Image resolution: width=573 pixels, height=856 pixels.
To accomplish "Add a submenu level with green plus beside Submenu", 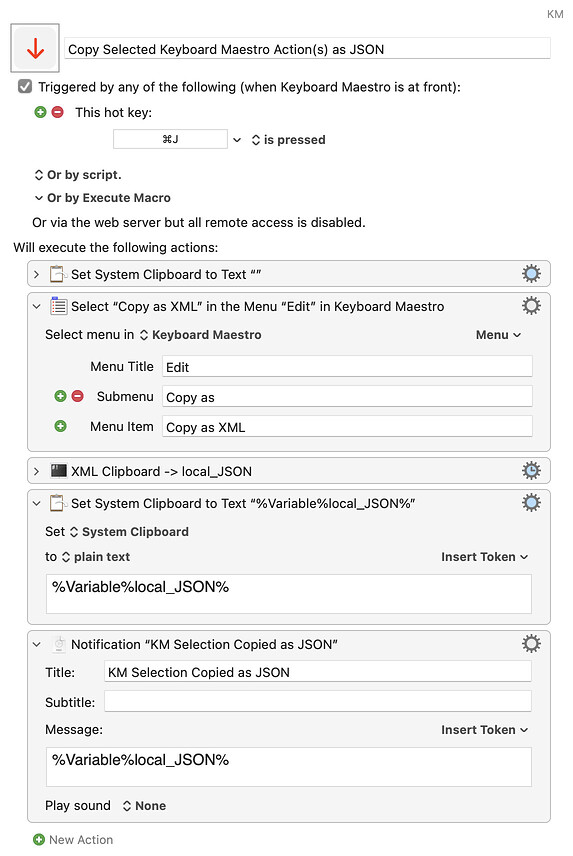I will [x=61, y=396].
